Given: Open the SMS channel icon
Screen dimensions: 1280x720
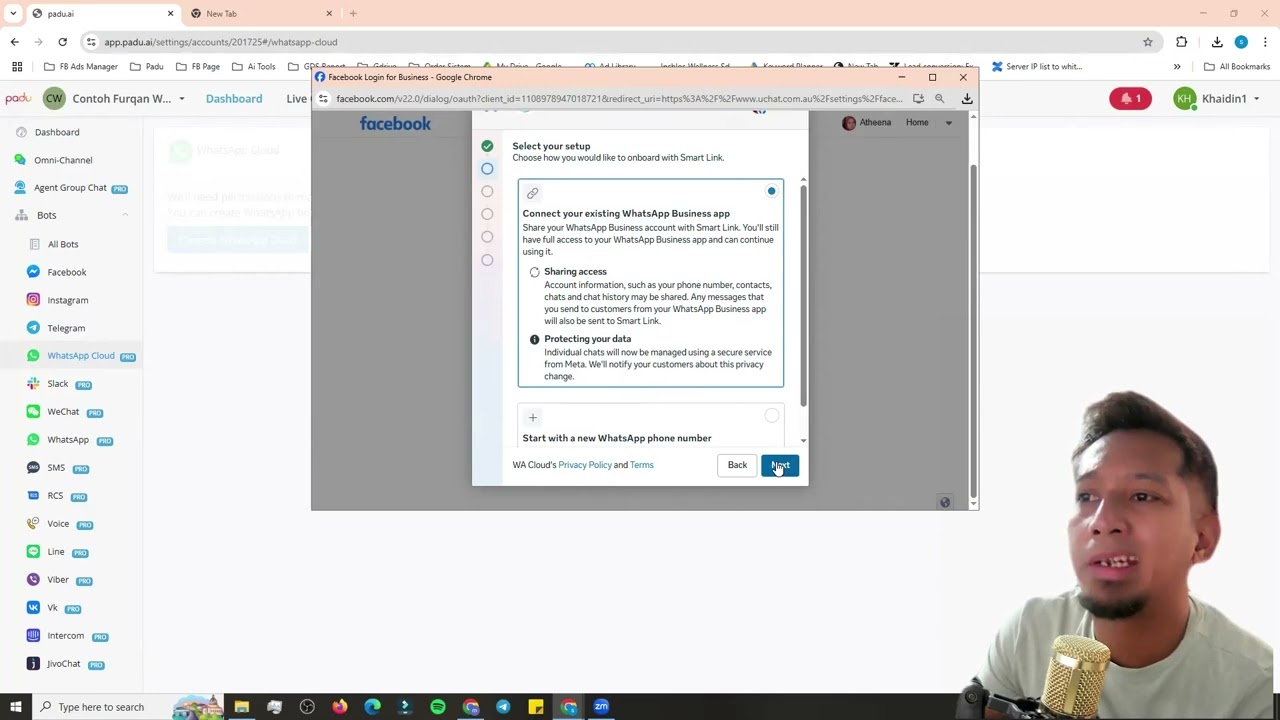Looking at the screenshot, I should point(33,468).
